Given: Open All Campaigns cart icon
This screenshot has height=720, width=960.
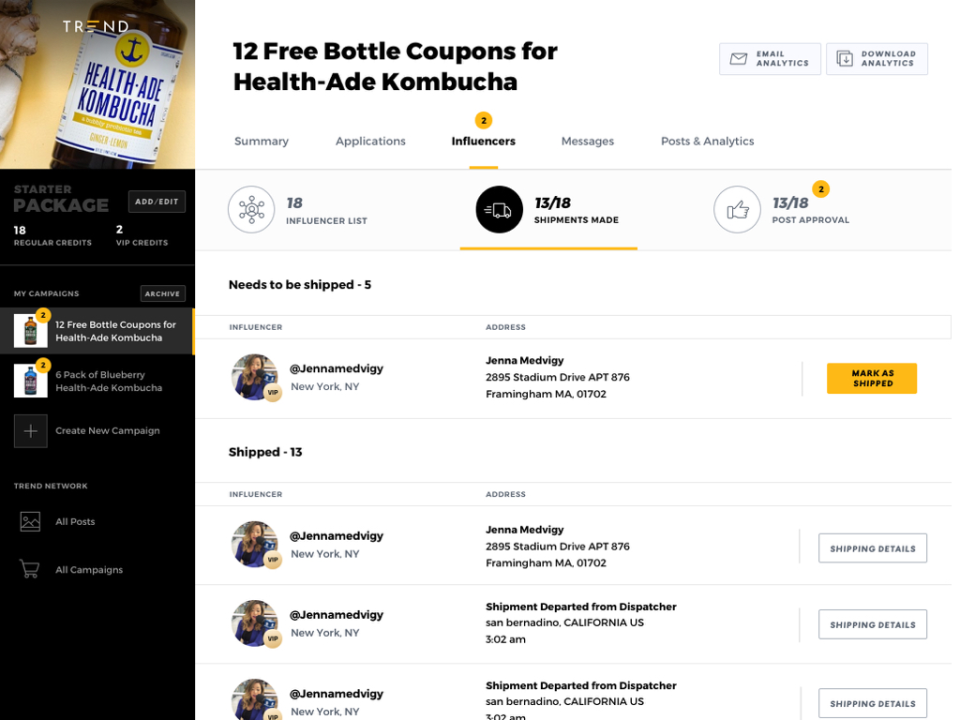Looking at the screenshot, I should 29,569.
